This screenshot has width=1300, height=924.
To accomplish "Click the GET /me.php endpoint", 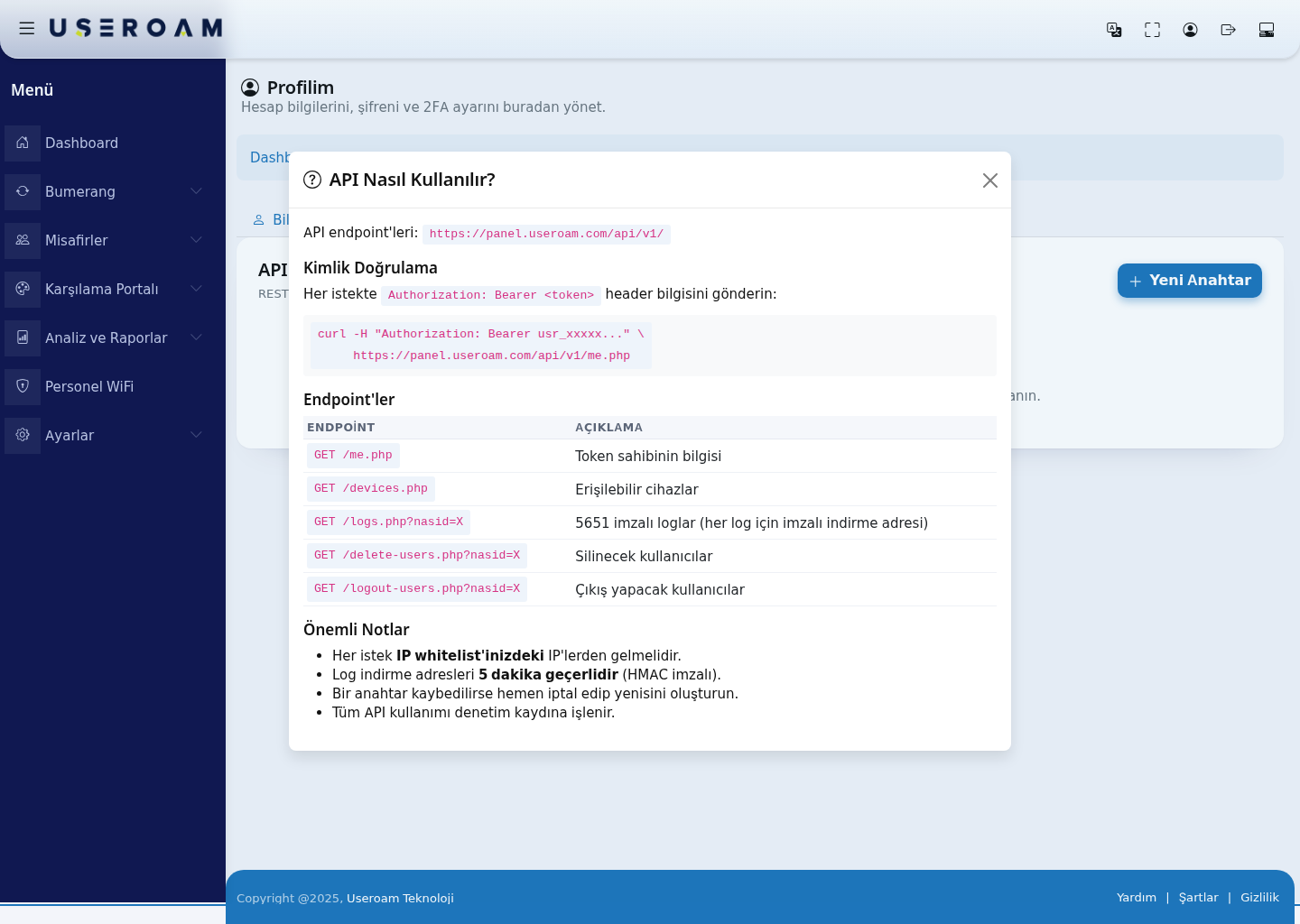I will pyautogui.click(x=353, y=456).
